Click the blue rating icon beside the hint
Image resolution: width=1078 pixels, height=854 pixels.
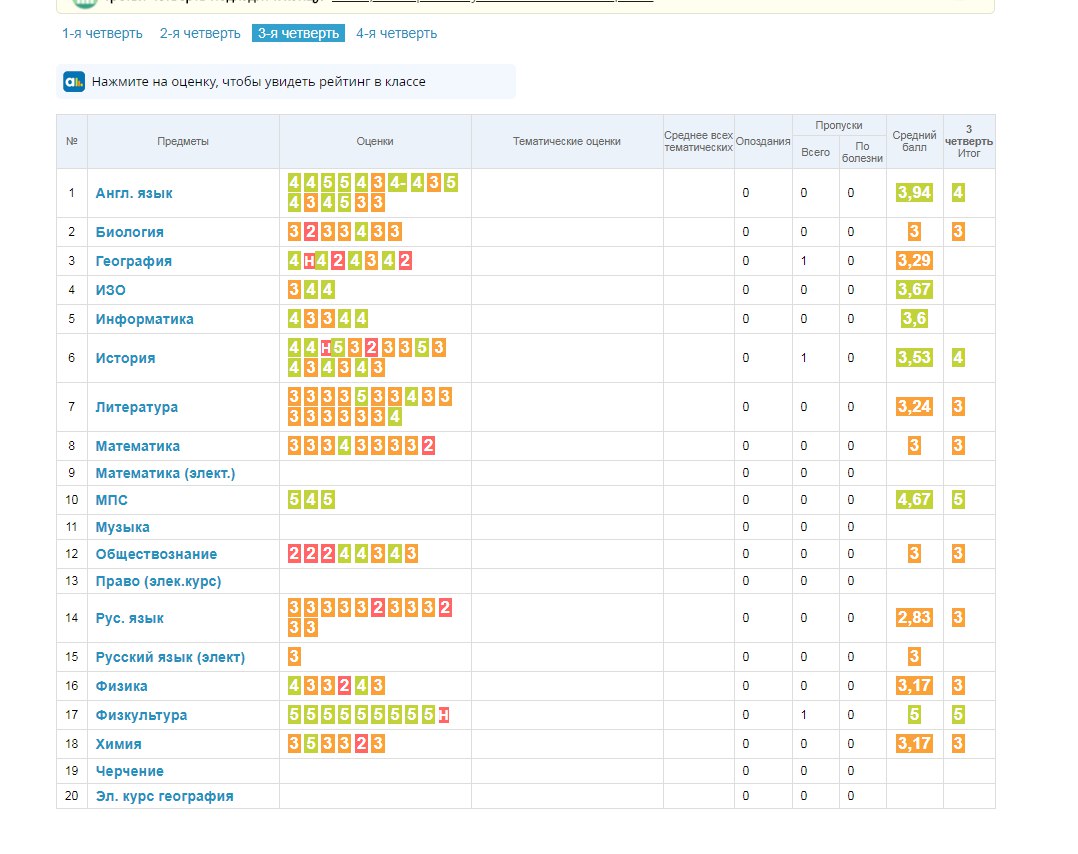(x=74, y=82)
